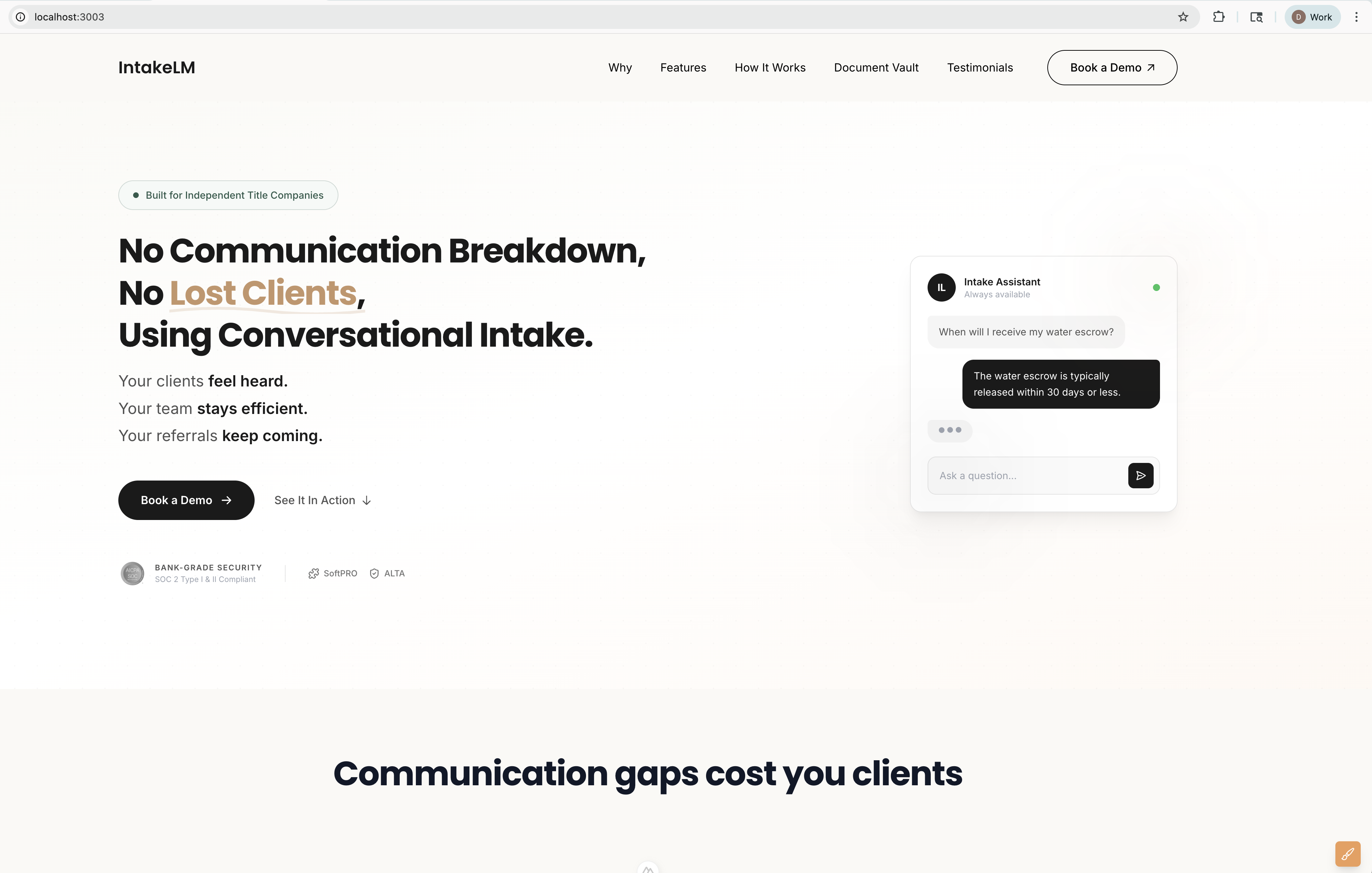1372x873 pixels.
Task: Click header Book a Demo outlined button
Action: pyautogui.click(x=1112, y=67)
